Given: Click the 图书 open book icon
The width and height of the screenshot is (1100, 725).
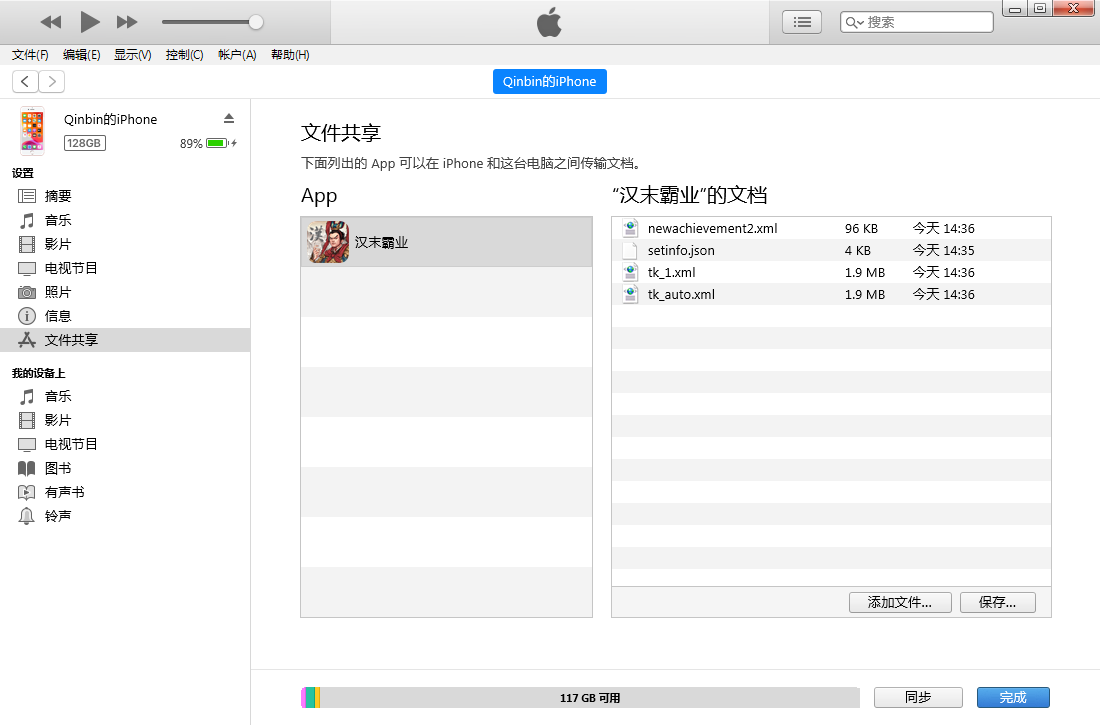Looking at the screenshot, I should point(27,468).
